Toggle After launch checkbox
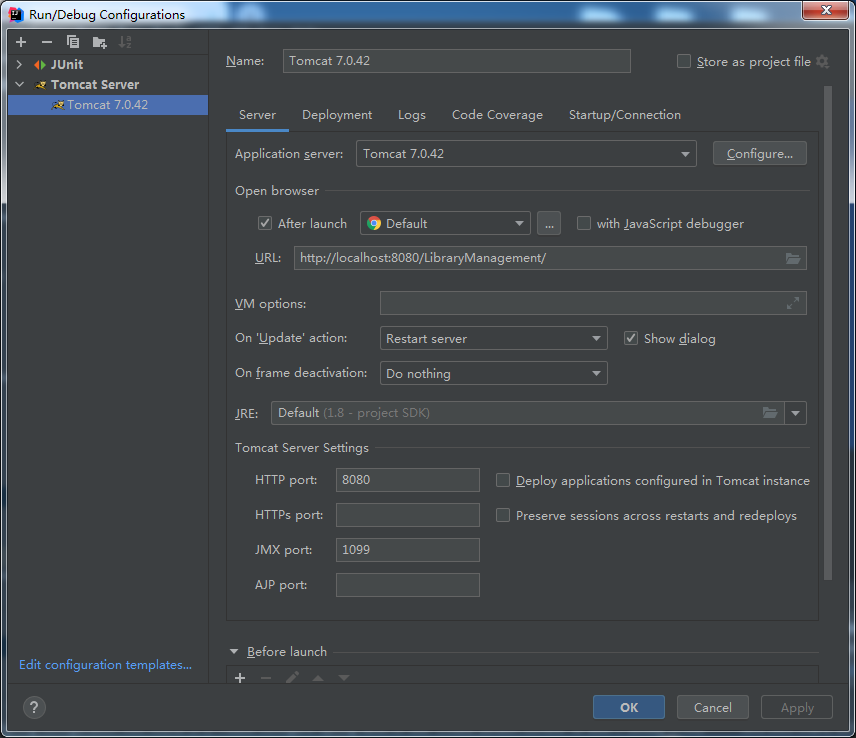The image size is (856, 738). click(x=265, y=223)
